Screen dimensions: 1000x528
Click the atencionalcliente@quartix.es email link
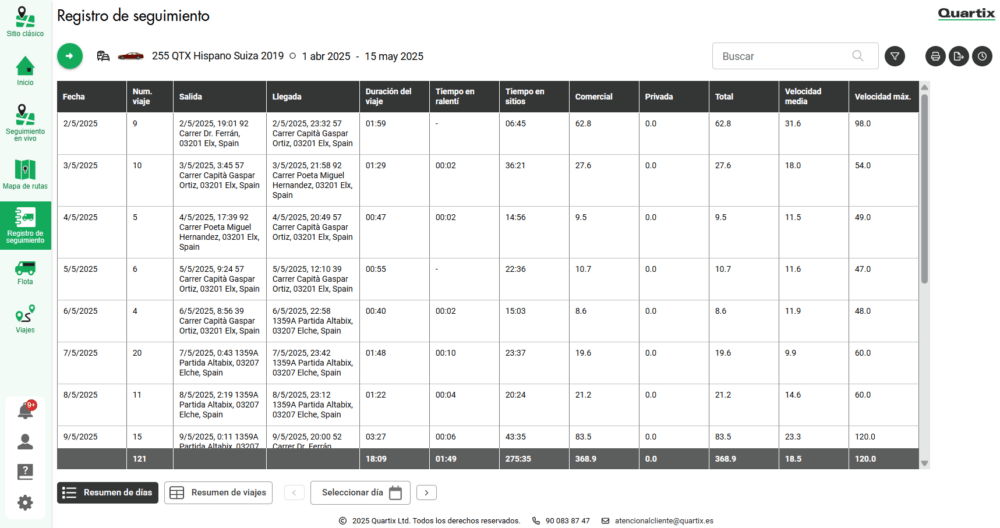(x=664, y=521)
